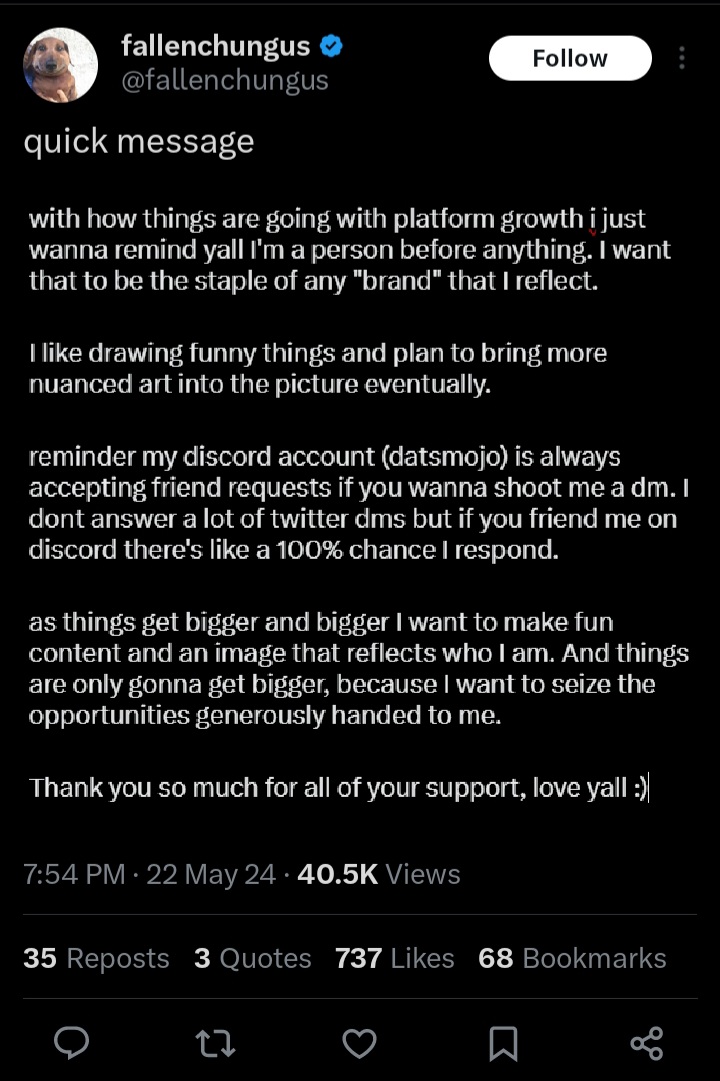Viewport: 720px width, 1081px height.
Task: View the 3 Quotes list
Action: point(253,958)
